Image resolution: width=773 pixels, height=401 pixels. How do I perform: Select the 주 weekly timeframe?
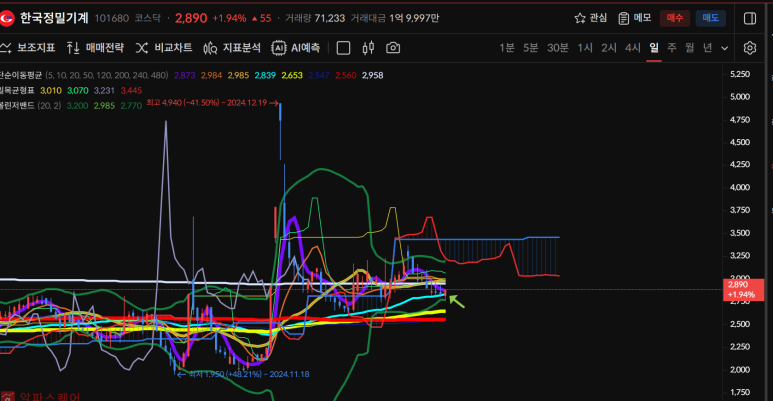tap(671, 48)
